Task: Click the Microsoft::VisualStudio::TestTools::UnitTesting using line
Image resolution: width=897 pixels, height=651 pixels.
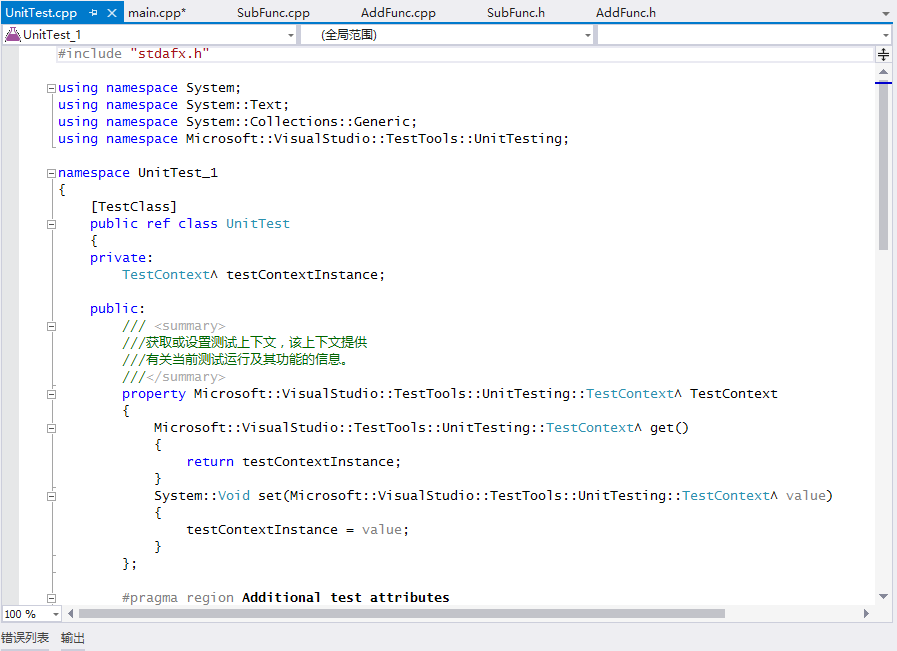Action: point(313,139)
